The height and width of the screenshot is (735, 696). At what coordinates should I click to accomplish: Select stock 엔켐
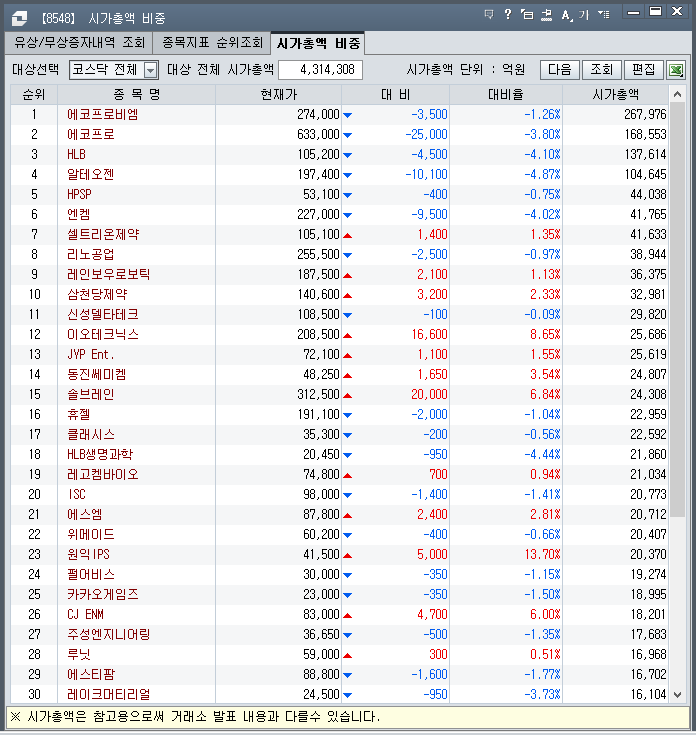coord(79,214)
